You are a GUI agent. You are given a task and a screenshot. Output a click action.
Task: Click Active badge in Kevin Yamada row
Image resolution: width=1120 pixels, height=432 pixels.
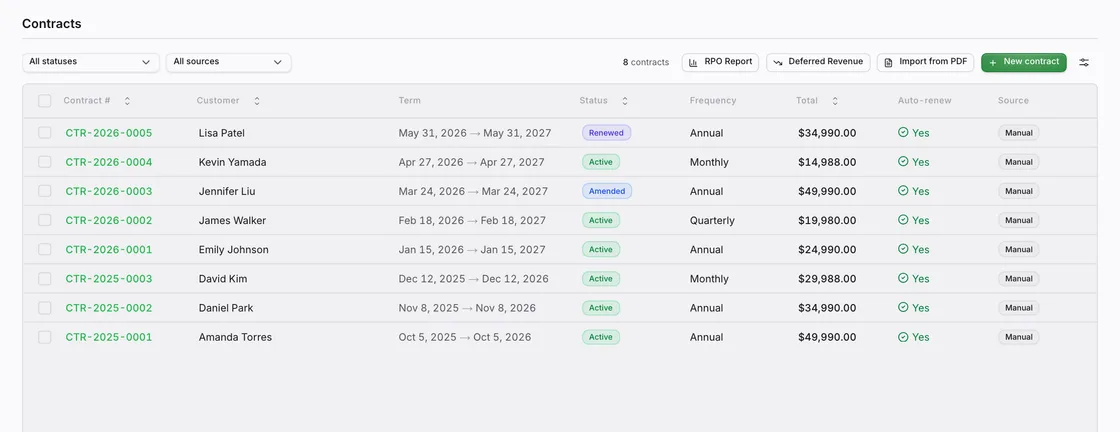(x=601, y=162)
